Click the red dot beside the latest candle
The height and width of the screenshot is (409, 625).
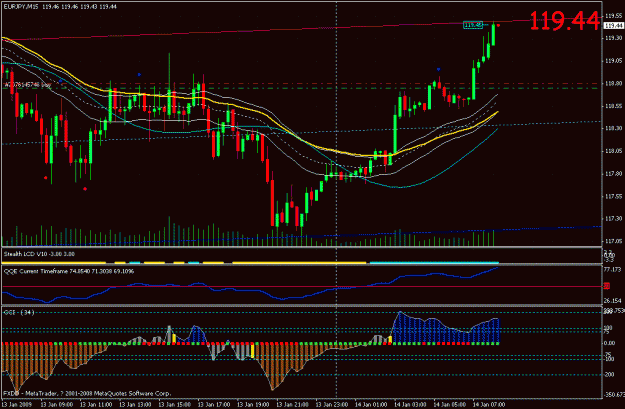click(x=499, y=26)
